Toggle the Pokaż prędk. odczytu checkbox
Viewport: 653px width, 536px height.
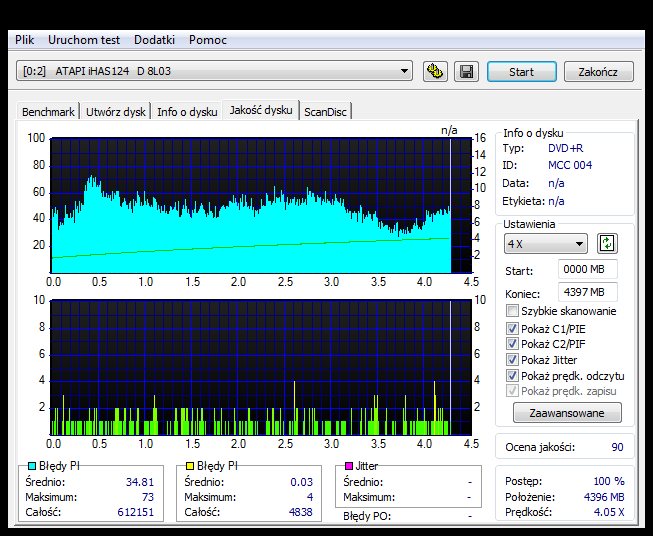pyautogui.click(x=512, y=375)
